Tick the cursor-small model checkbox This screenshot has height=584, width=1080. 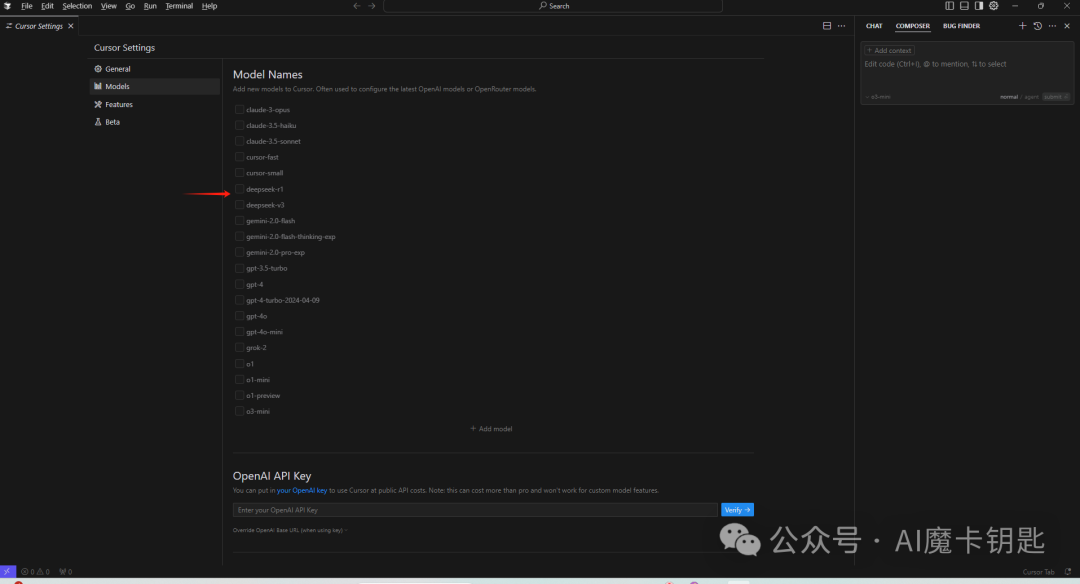[239, 173]
